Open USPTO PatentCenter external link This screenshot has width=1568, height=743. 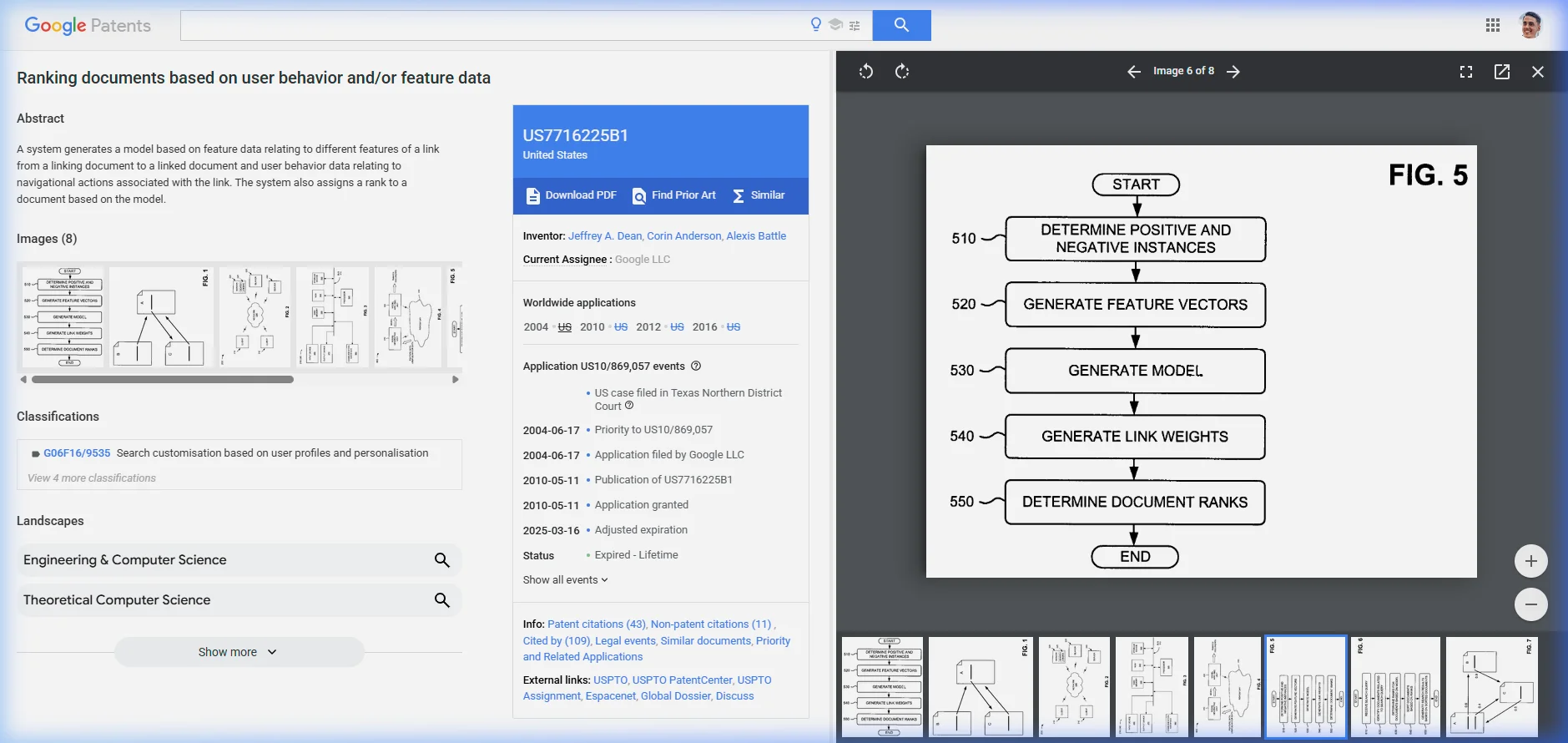coord(682,680)
